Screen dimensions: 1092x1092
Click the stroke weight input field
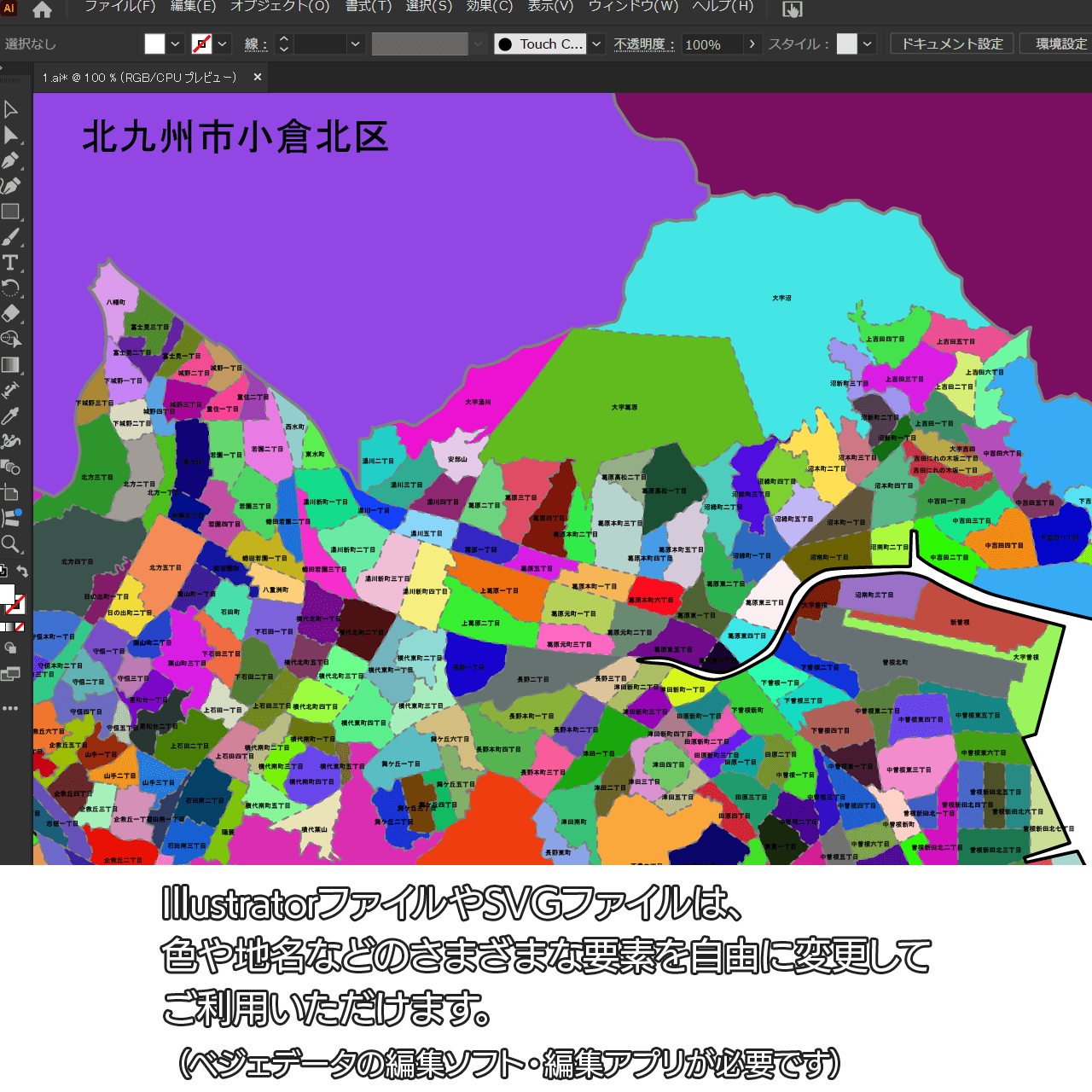(320, 44)
